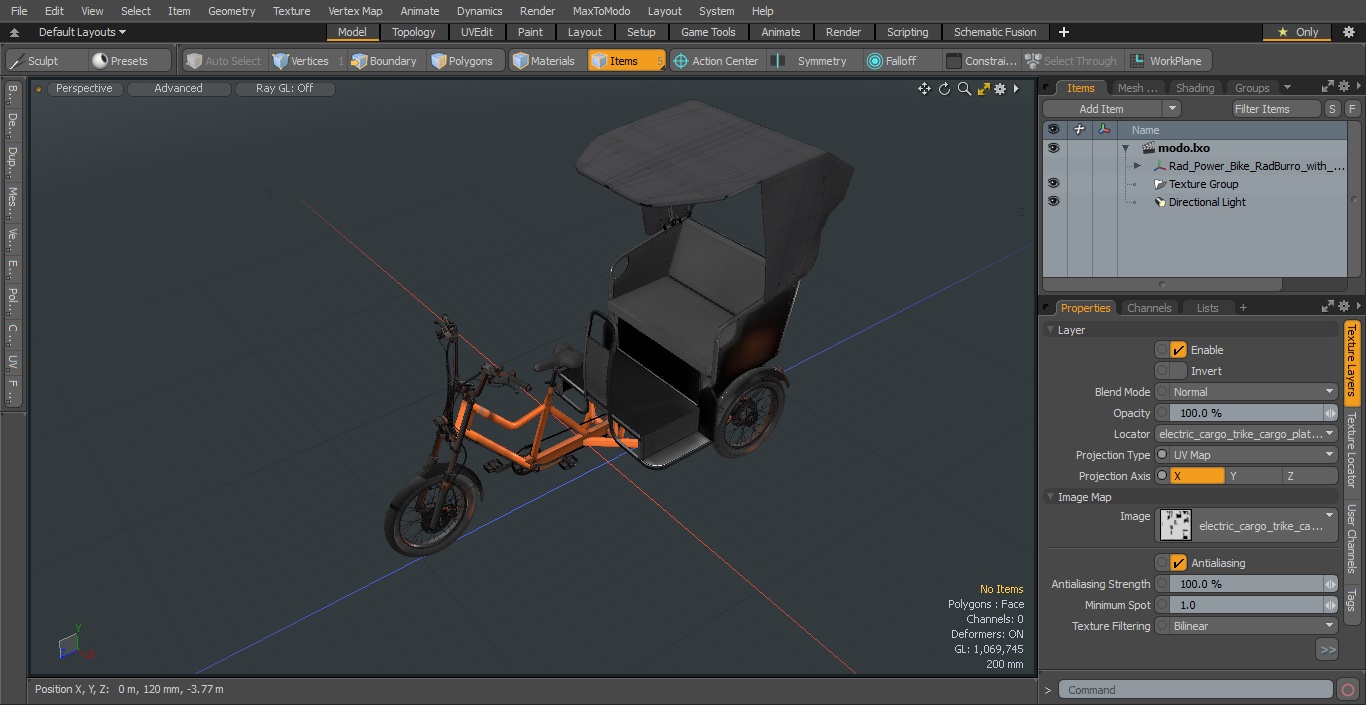Open the Default Layouts dropdown
This screenshot has height=705, width=1366.
(x=82, y=32)
